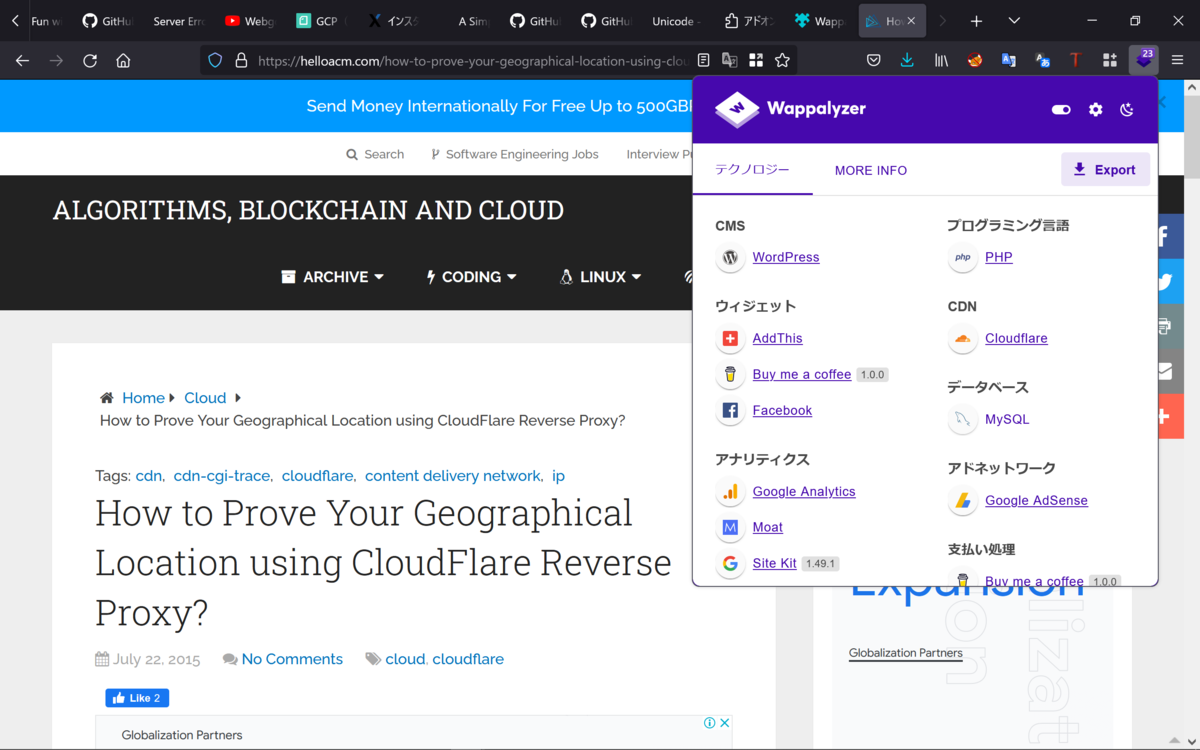Click the Cloudflare cloud icon

[962, 338]
